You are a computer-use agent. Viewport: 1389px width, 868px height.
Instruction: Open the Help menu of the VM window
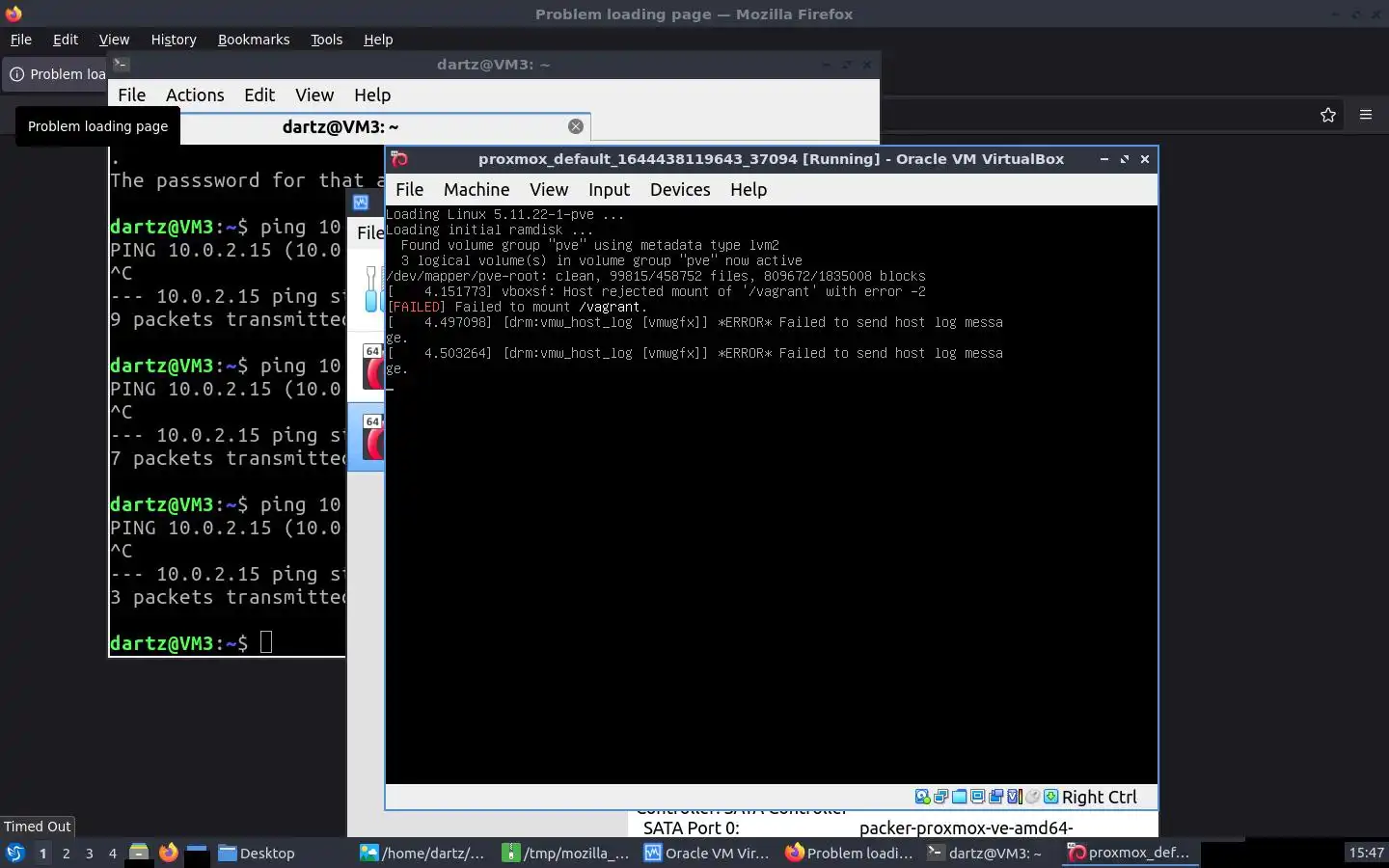(x=749, y=190)
